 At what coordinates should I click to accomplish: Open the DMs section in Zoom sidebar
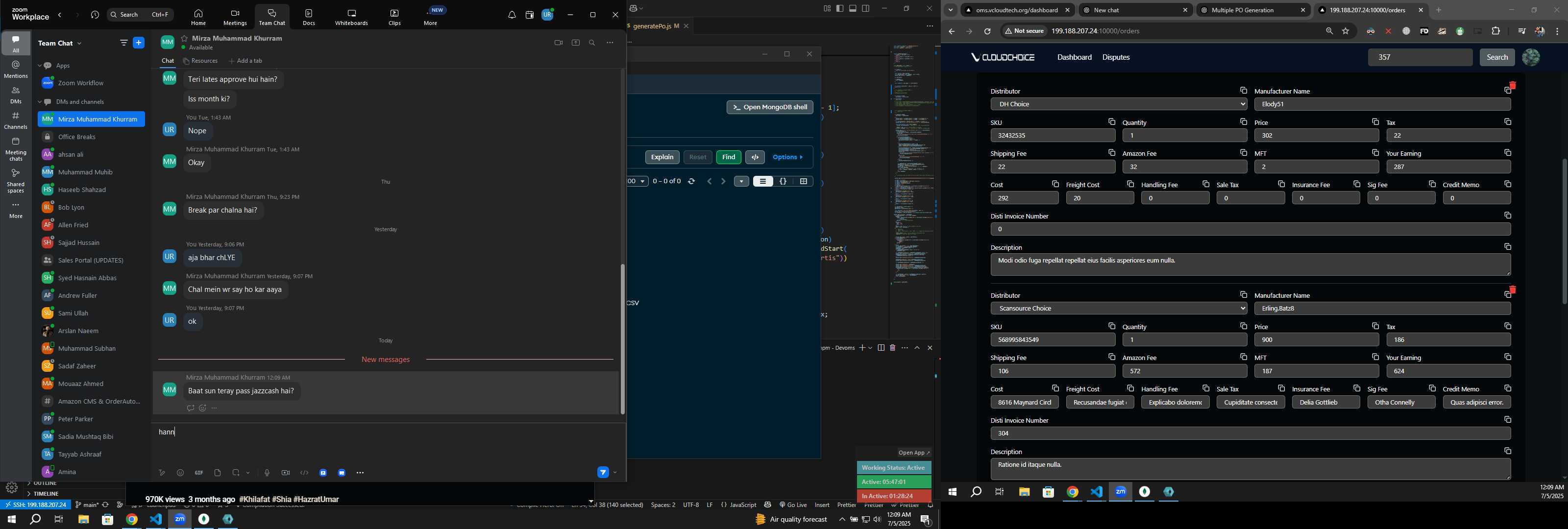pos(16,95)
